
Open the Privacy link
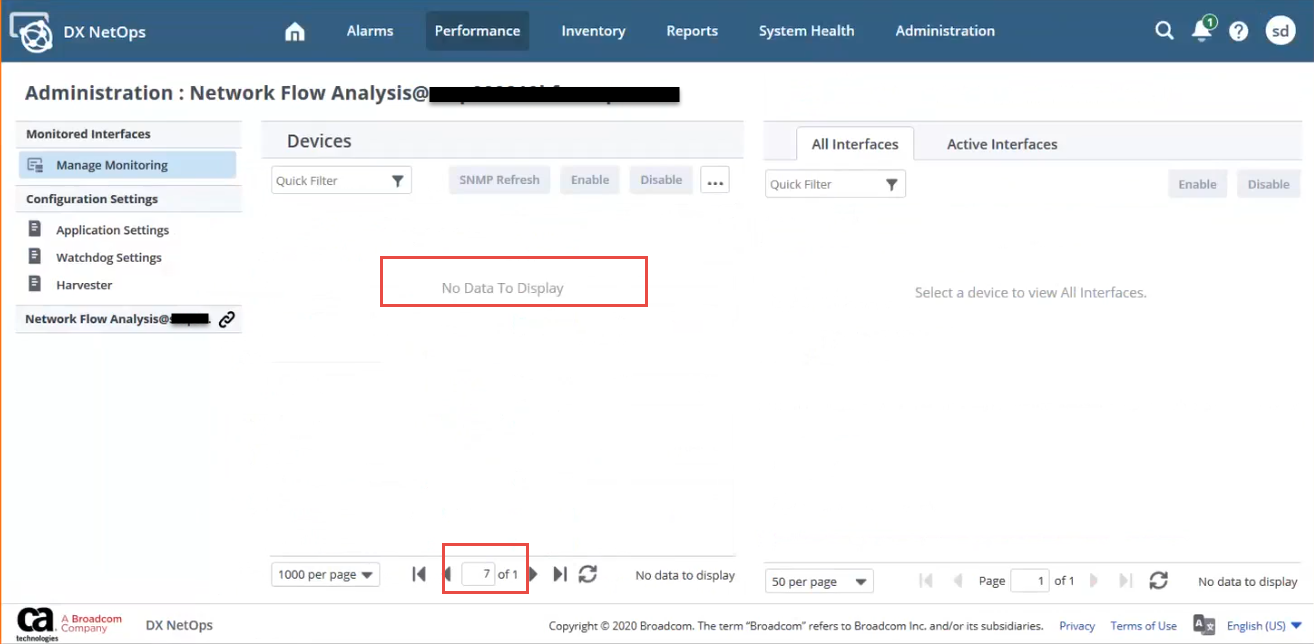(x=1077, y=626)
